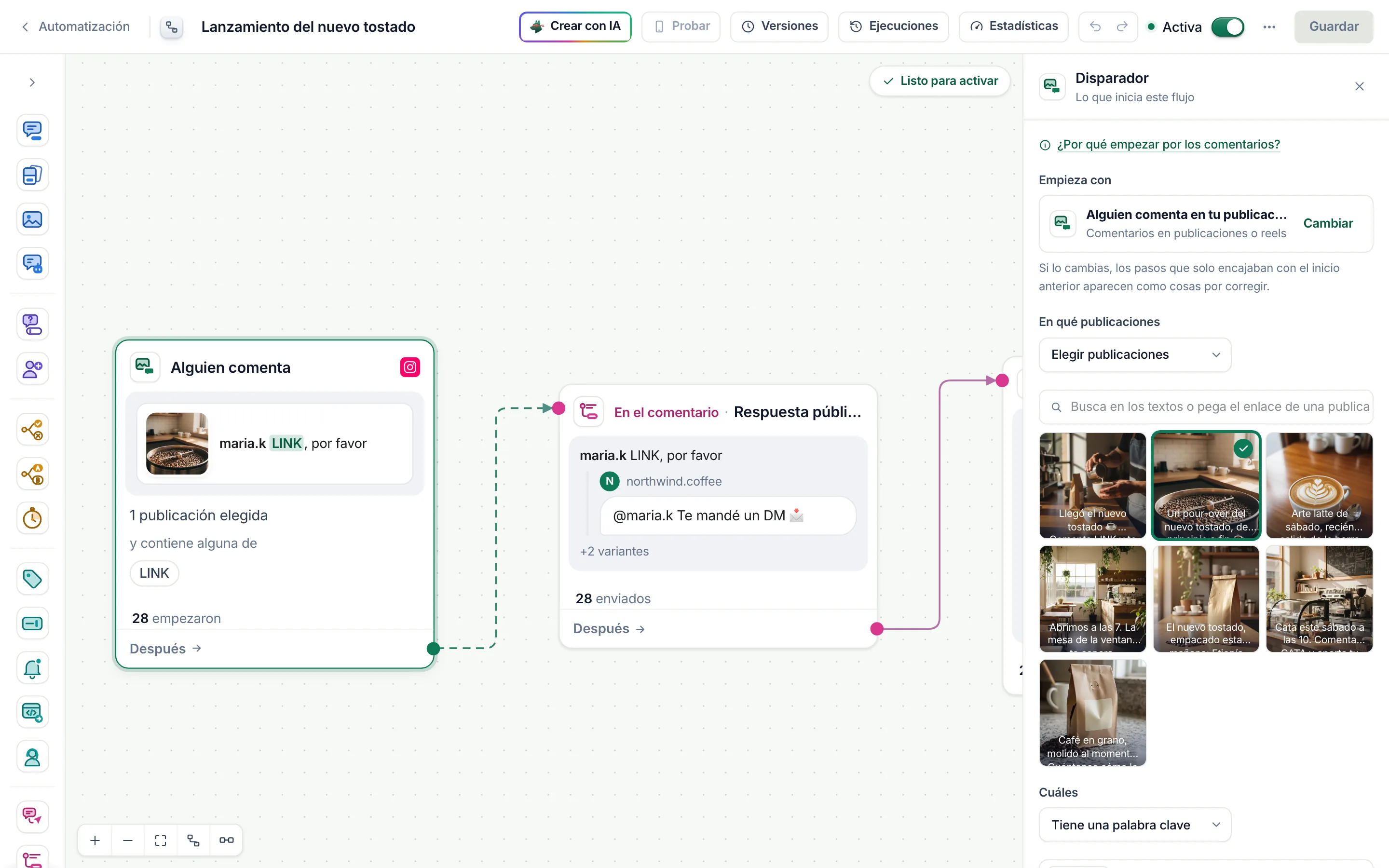This screenshot has width=1389, height=868.
Task: Select the tag icon in sidebar
Action: (x=32, y=579)
